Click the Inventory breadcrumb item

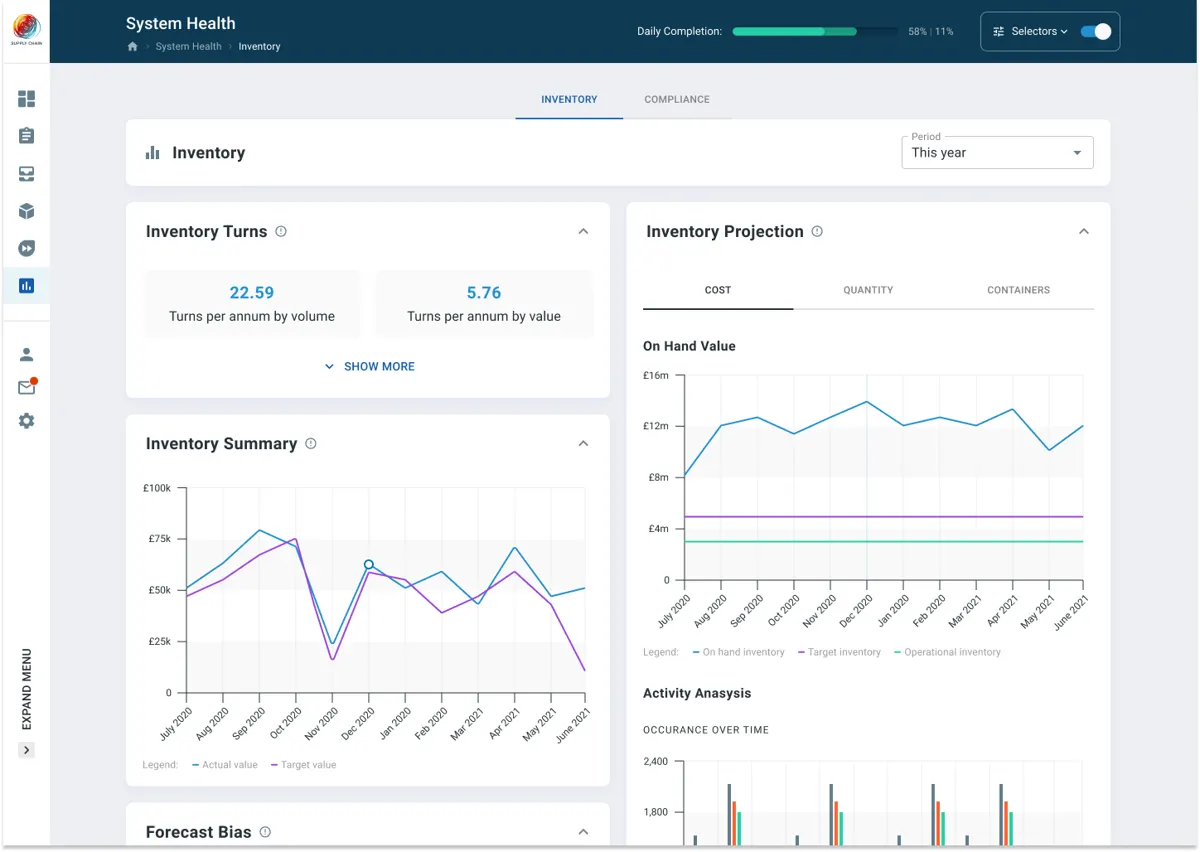coord(259,47)
